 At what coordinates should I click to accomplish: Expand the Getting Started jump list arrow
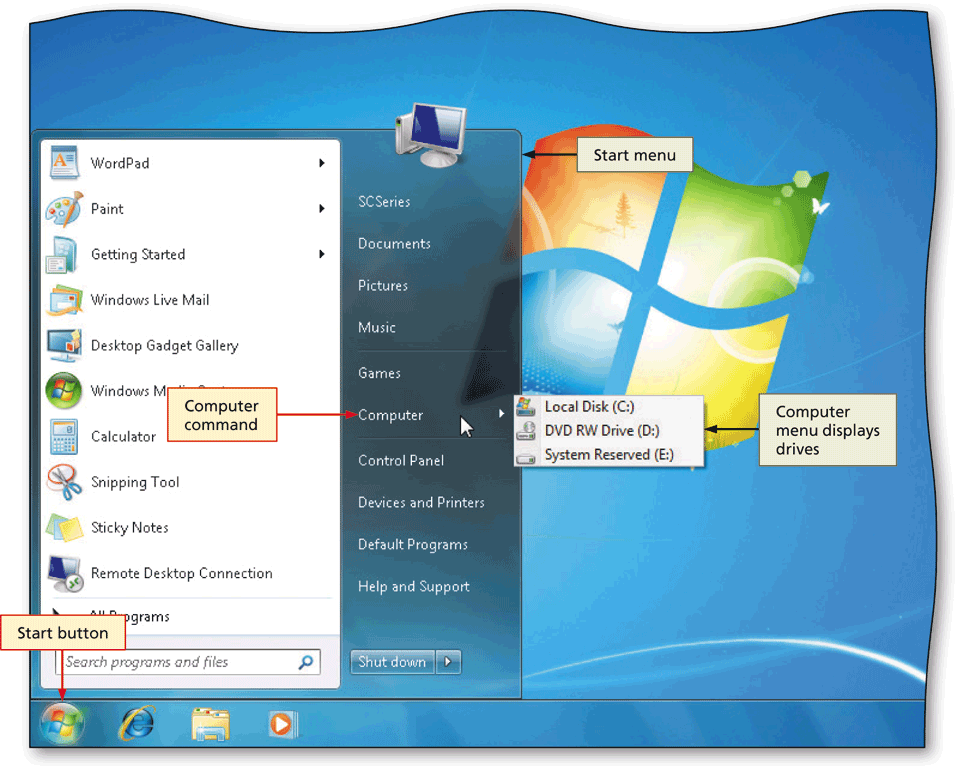click(321, 254)
